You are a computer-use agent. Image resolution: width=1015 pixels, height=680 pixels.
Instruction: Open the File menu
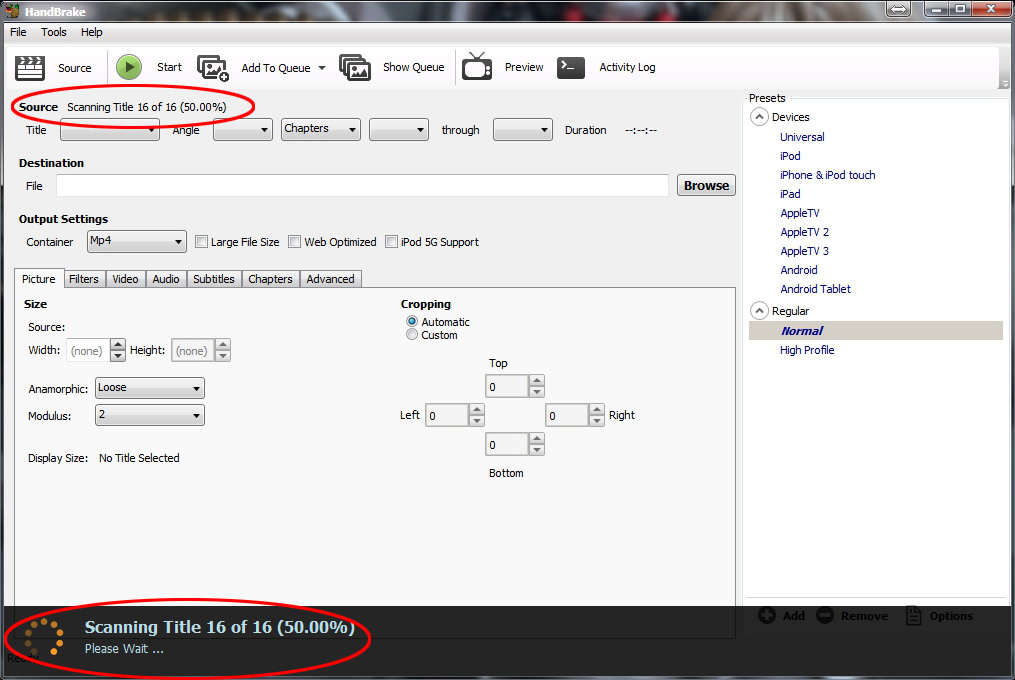pos(18,32)
